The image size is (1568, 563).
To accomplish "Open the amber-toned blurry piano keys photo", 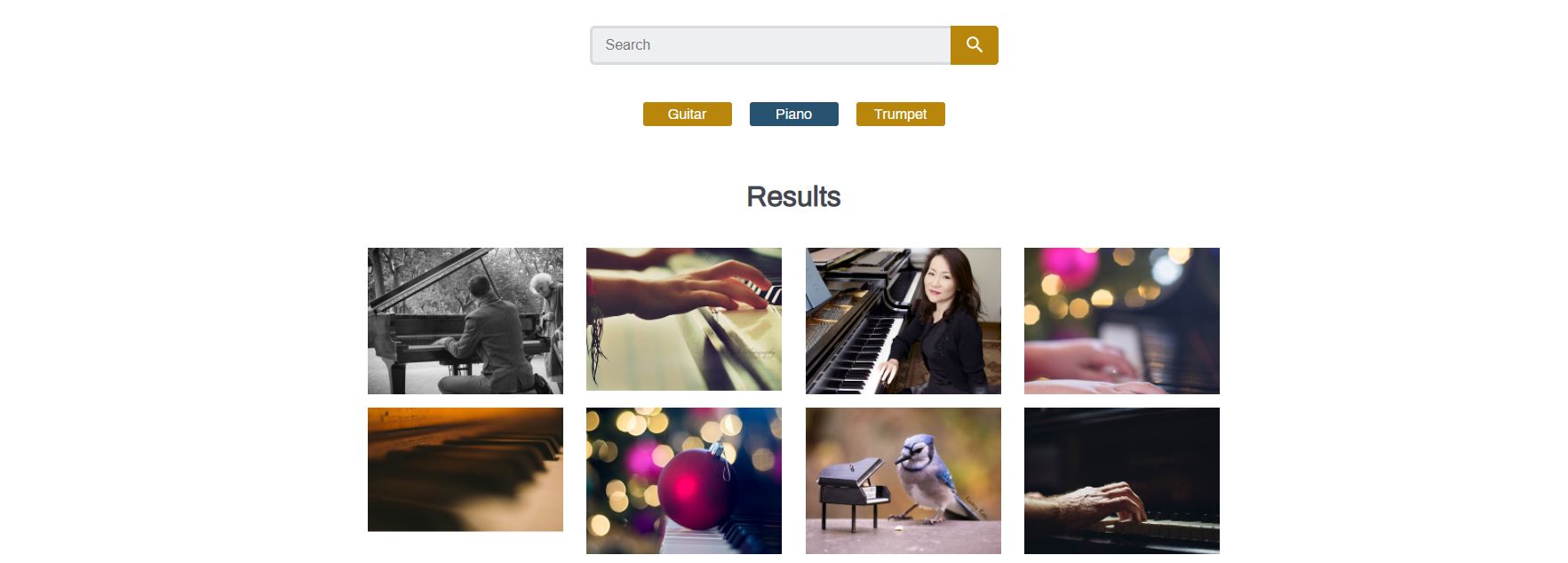I will 466,470.
